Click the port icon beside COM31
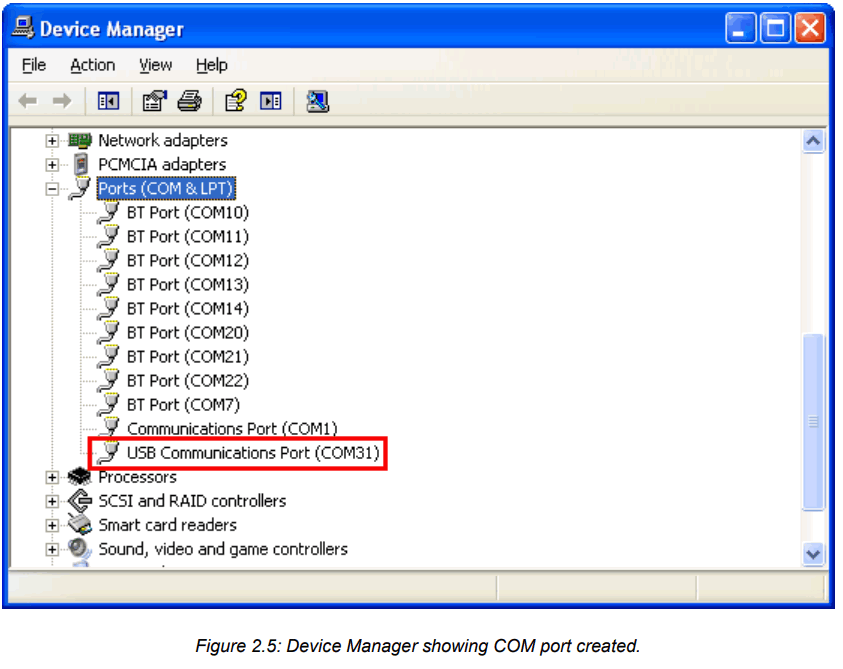The image size is (843, 669). click(x=109, y=453)
